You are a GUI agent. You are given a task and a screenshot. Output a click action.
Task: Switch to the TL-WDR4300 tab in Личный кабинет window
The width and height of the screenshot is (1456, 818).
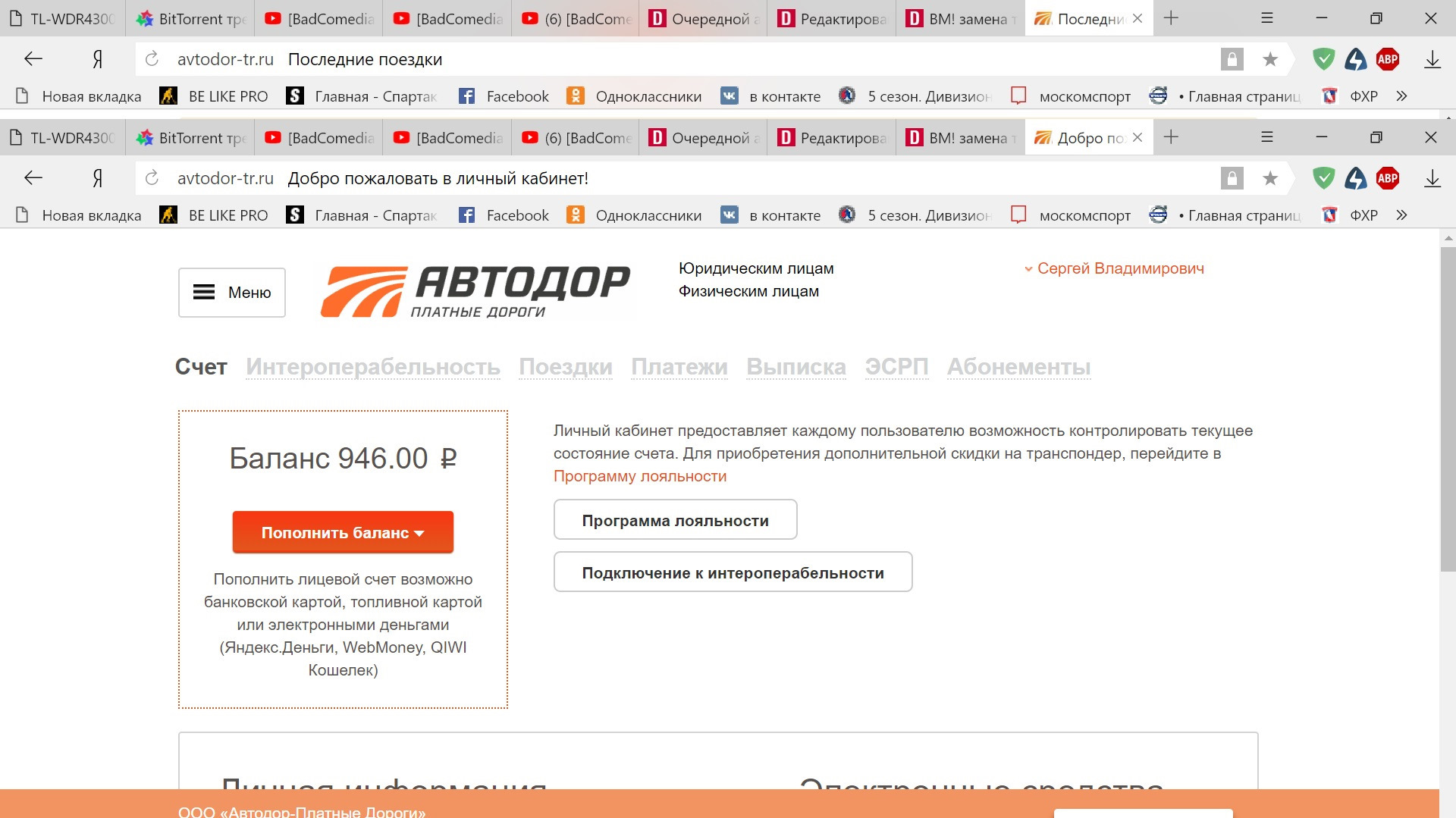point(62,138)
